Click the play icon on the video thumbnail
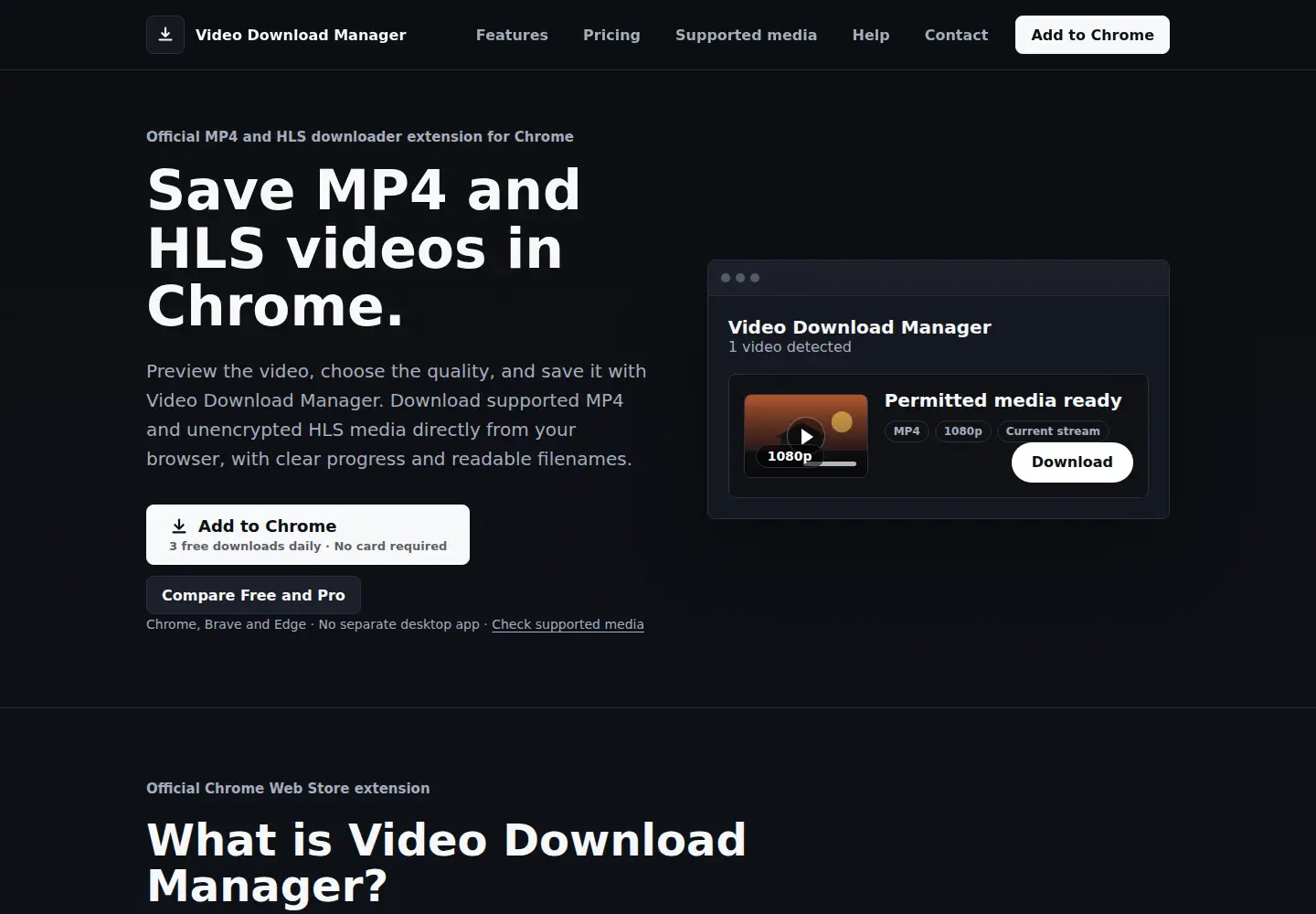Screen dimensions: 1316x914 click(x=806, y=436)
